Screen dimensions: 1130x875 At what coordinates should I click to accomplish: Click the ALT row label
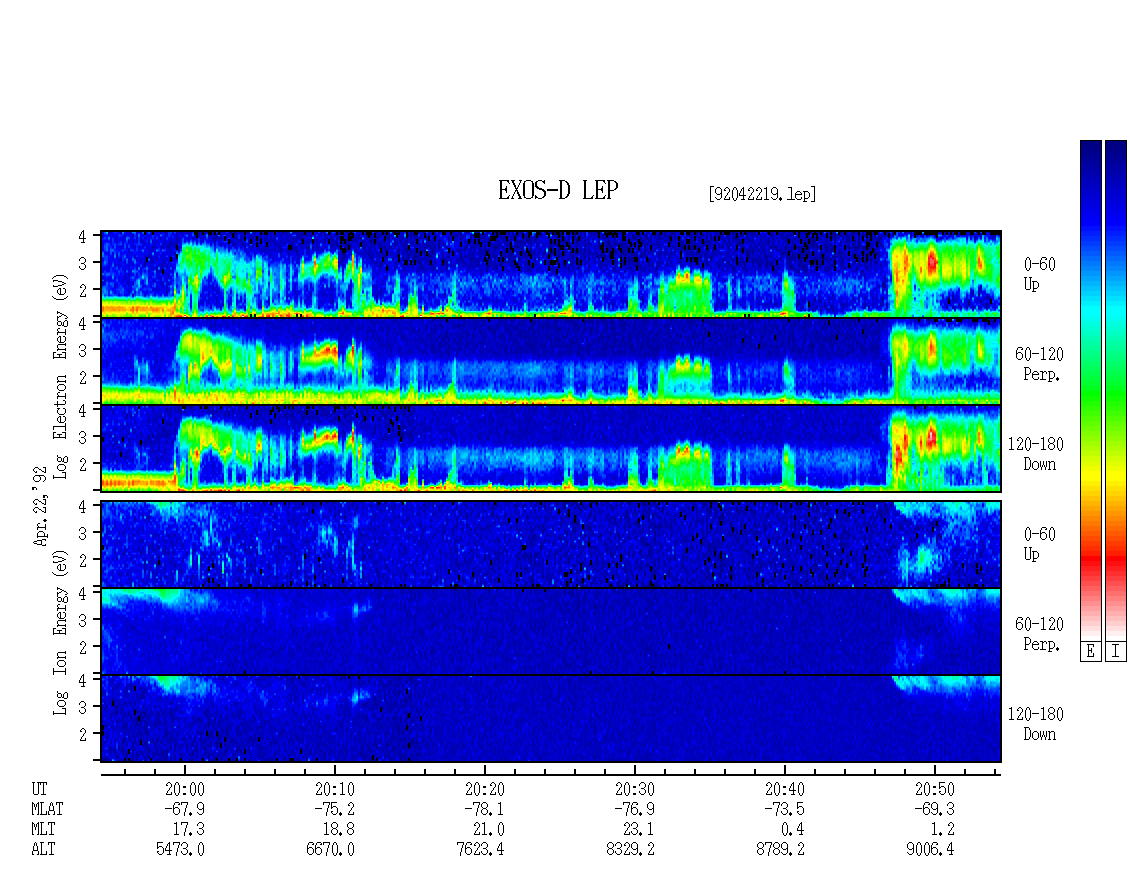(x=43, y=850)
